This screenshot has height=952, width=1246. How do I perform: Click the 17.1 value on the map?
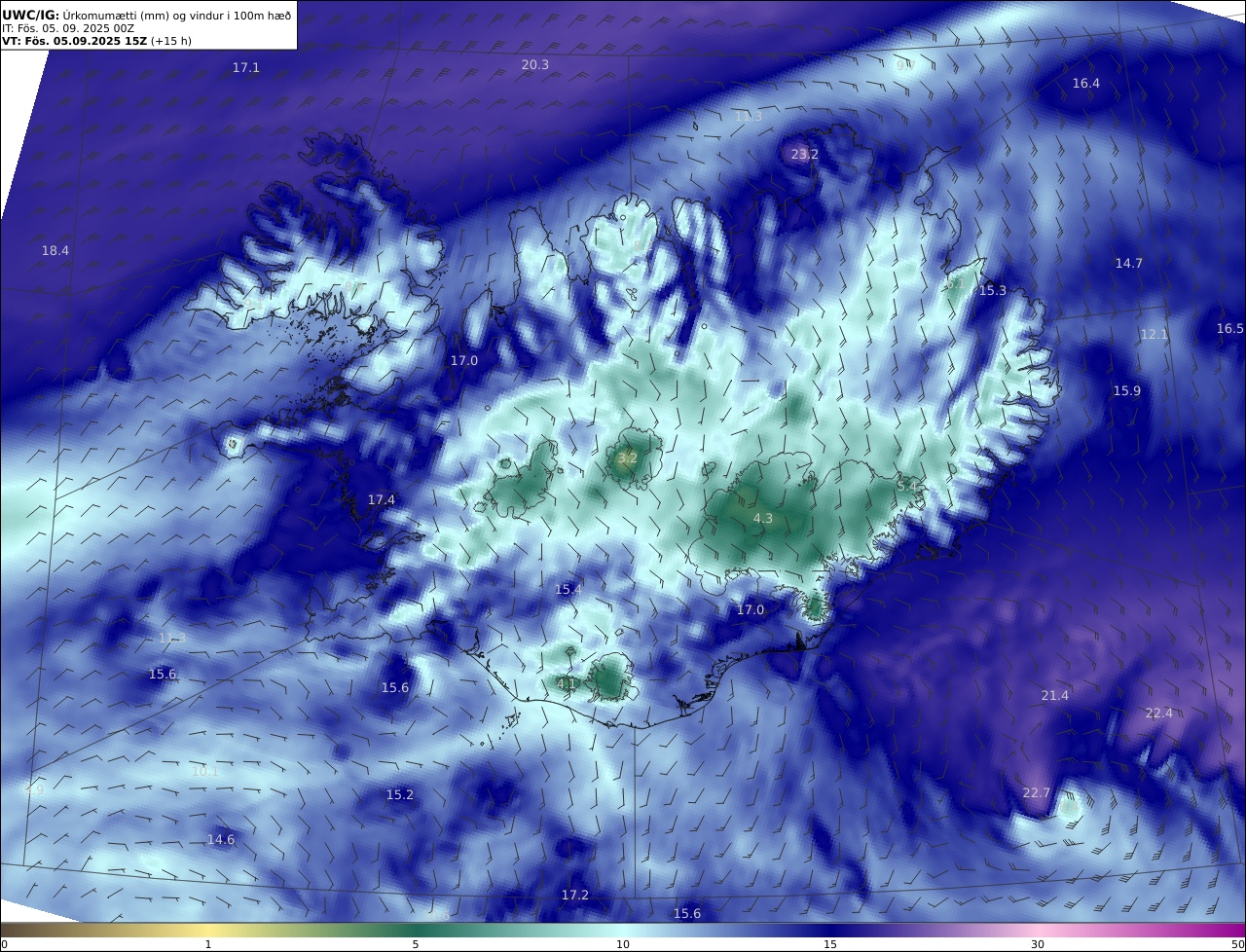(x=246, y=68)
